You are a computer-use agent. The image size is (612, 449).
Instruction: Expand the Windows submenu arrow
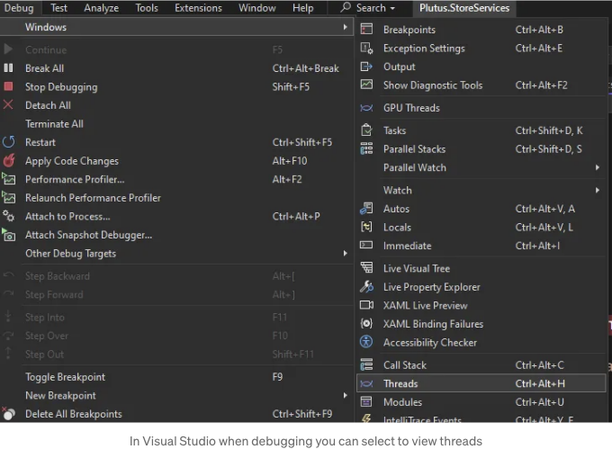tap(345, 27)
